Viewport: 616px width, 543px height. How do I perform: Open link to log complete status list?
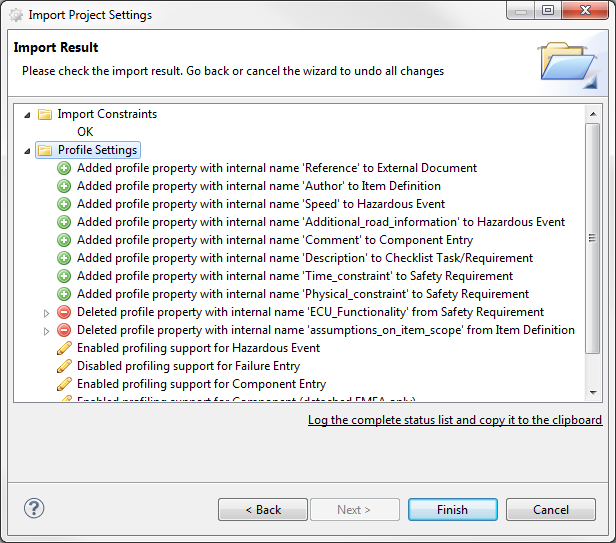pos(455,420)
